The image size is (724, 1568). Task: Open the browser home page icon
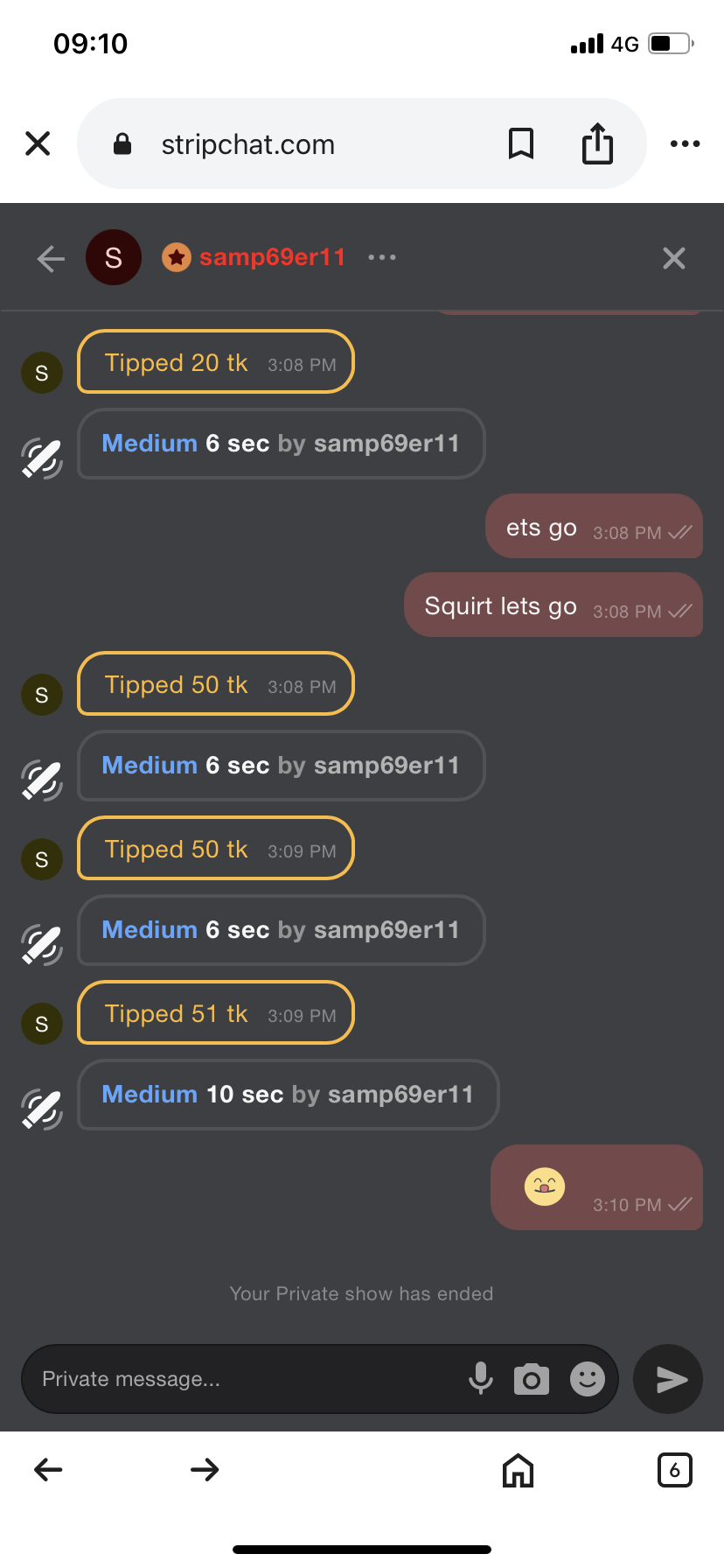tap(518, 1470)
